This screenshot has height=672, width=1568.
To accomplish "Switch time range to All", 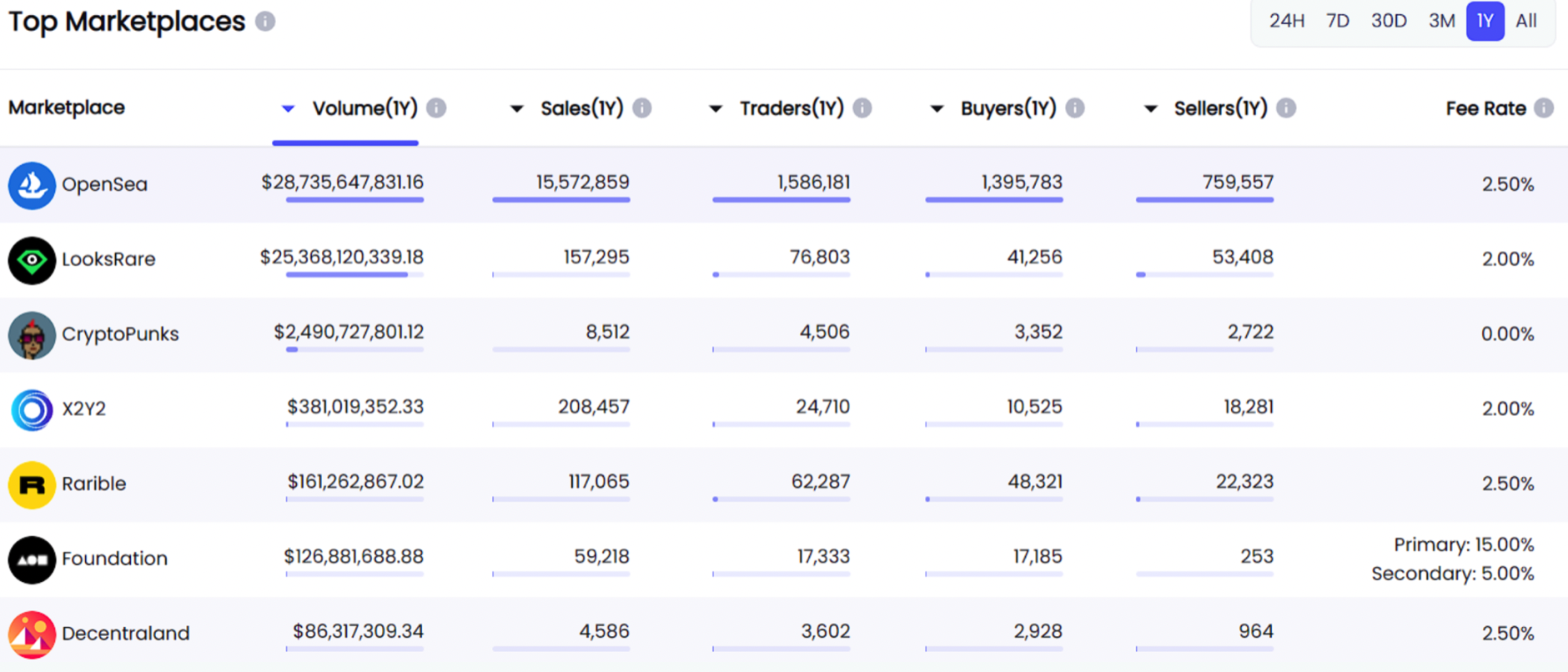I will [1526, 21].
